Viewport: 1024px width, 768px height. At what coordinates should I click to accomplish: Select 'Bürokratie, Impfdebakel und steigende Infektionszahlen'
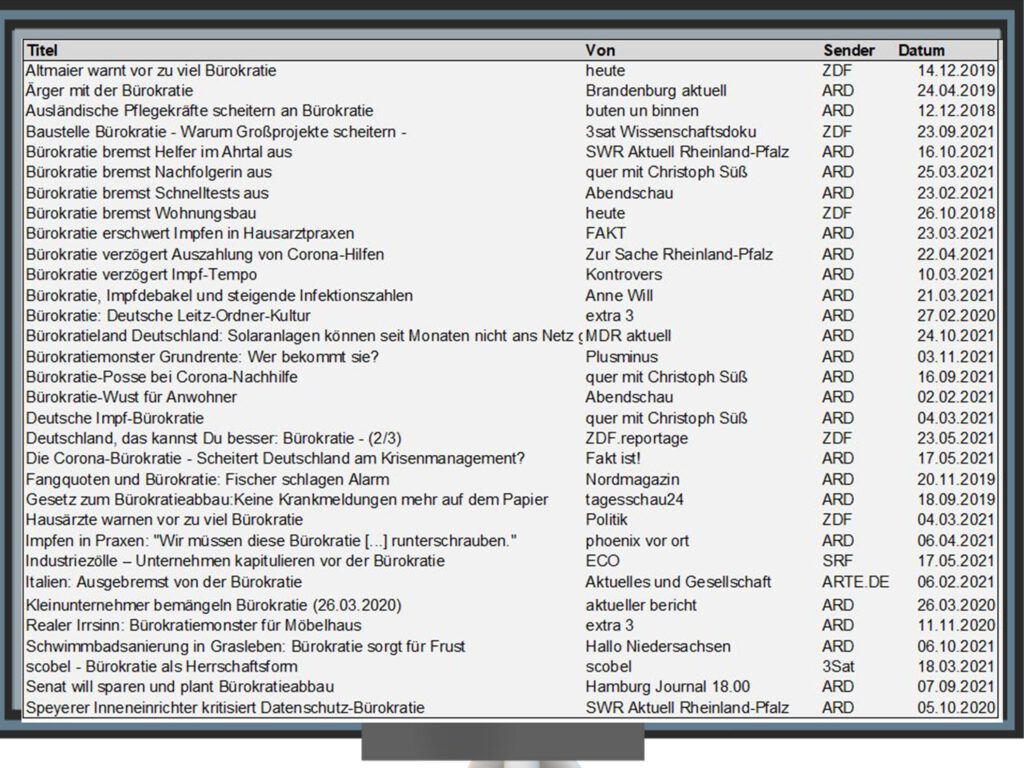pyautogui.click(x=511, y=296)
